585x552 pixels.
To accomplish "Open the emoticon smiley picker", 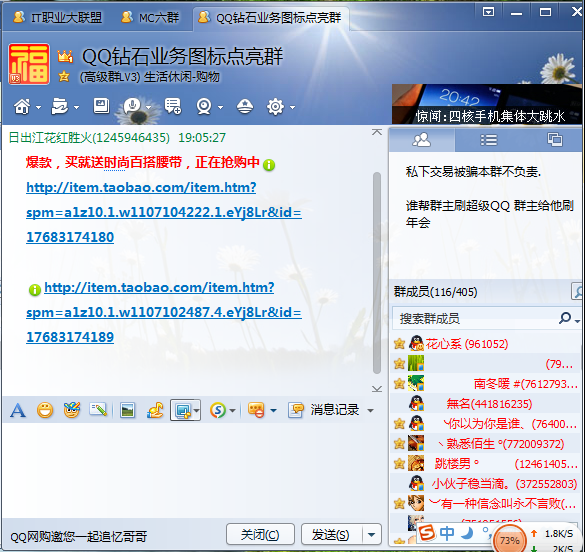I will click(x=45, y=410).
